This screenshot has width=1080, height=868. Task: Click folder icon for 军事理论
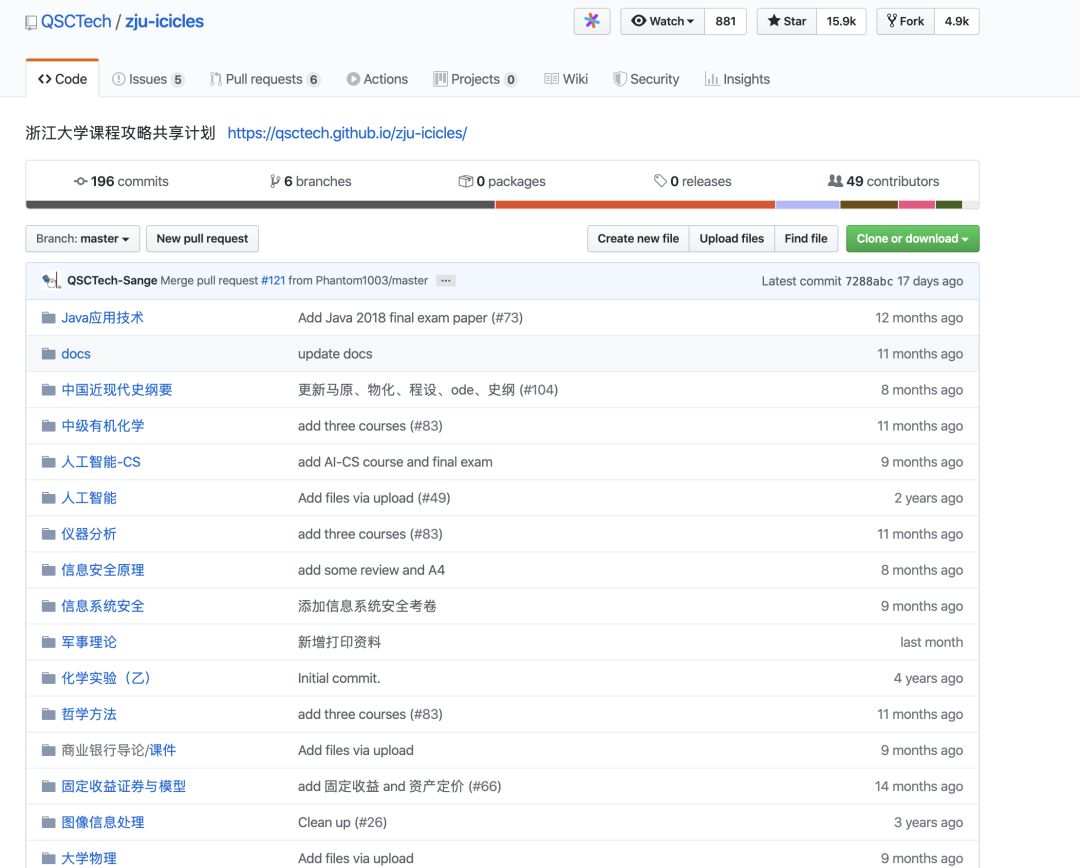48,642
